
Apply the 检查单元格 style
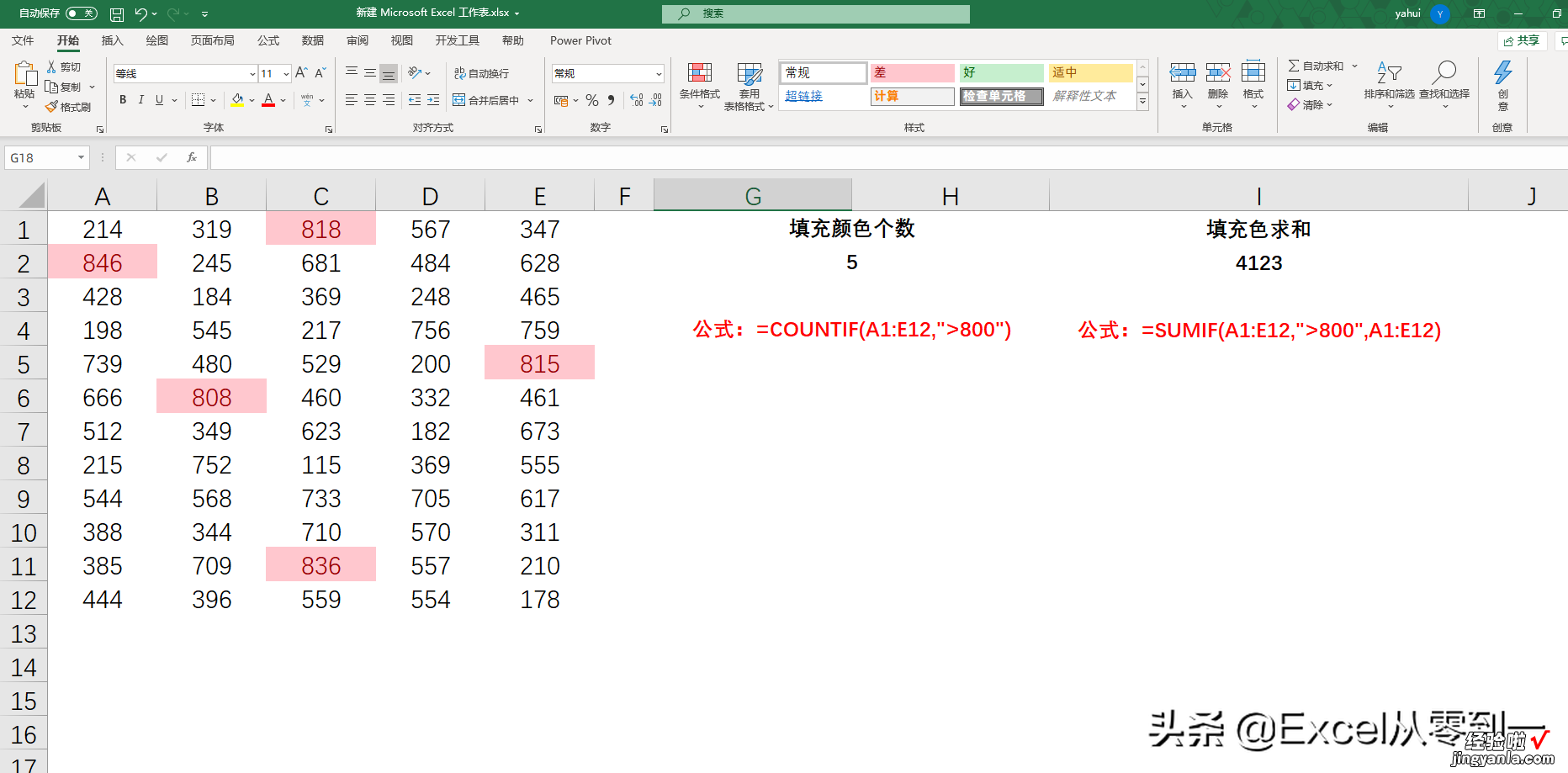click(x=1002, y=97)
